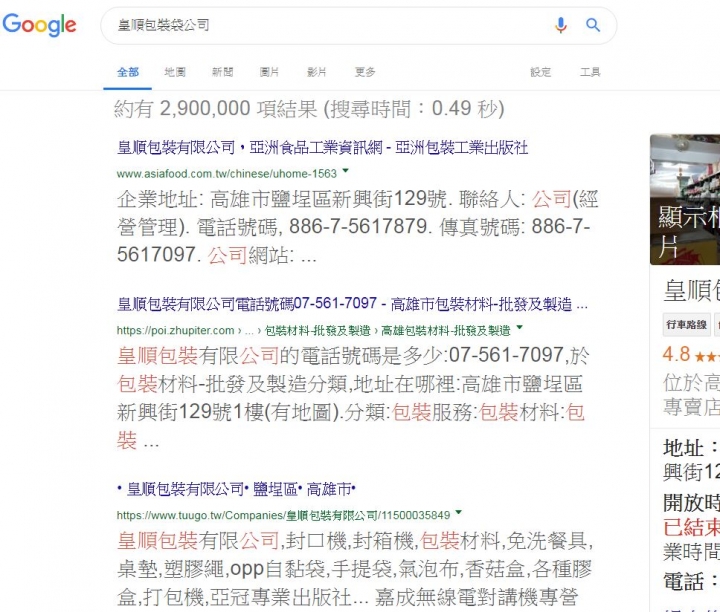The height and width of the screenshot is (612, 720).
Task: Switch to the 影片 tab
Action: click(317, 72)
